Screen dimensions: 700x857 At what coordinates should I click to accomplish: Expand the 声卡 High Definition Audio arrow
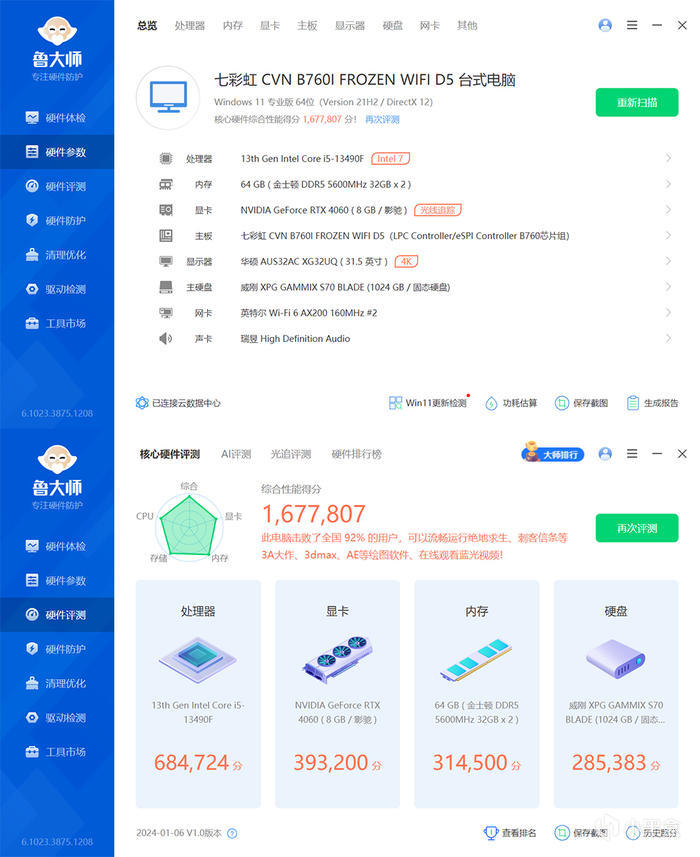(x=668, y=339)
